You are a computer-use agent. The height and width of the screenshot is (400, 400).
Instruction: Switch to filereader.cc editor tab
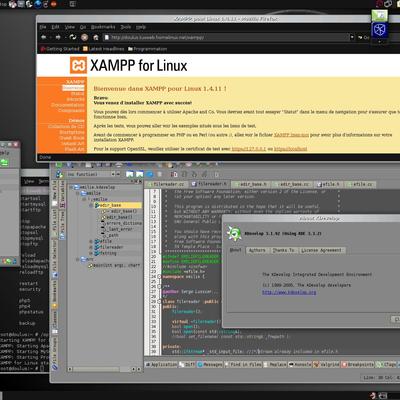tap(166, 184)
